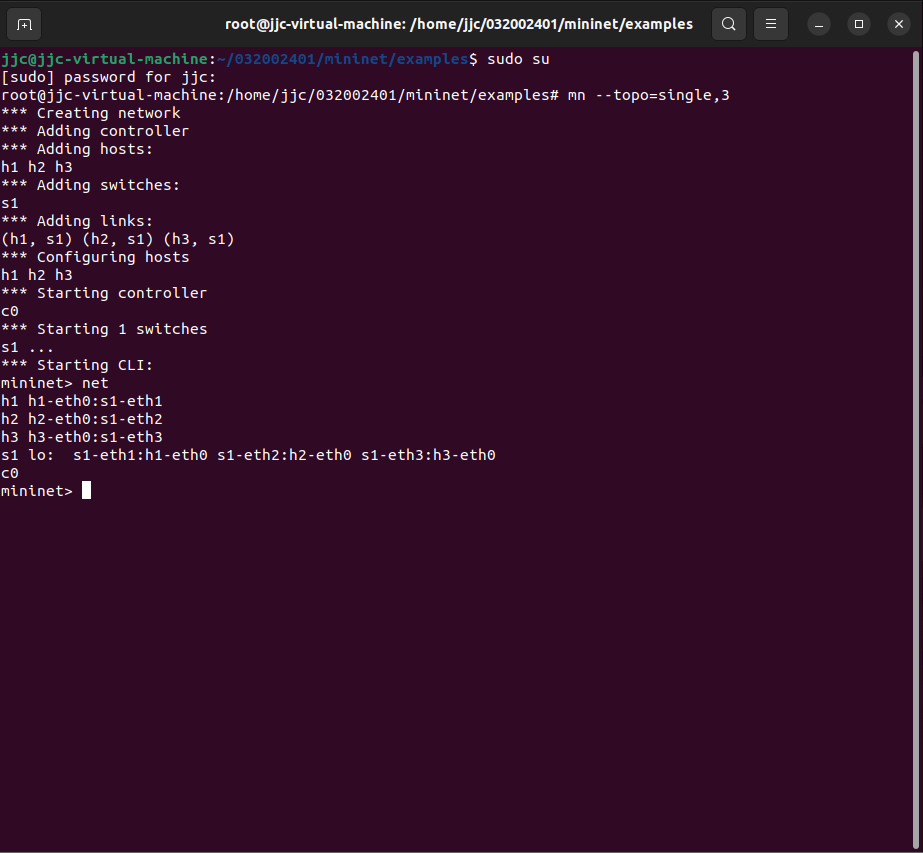Click the 'mn --topo=single,3' command
Screen dimensions: 923x853
coord(648,95)
